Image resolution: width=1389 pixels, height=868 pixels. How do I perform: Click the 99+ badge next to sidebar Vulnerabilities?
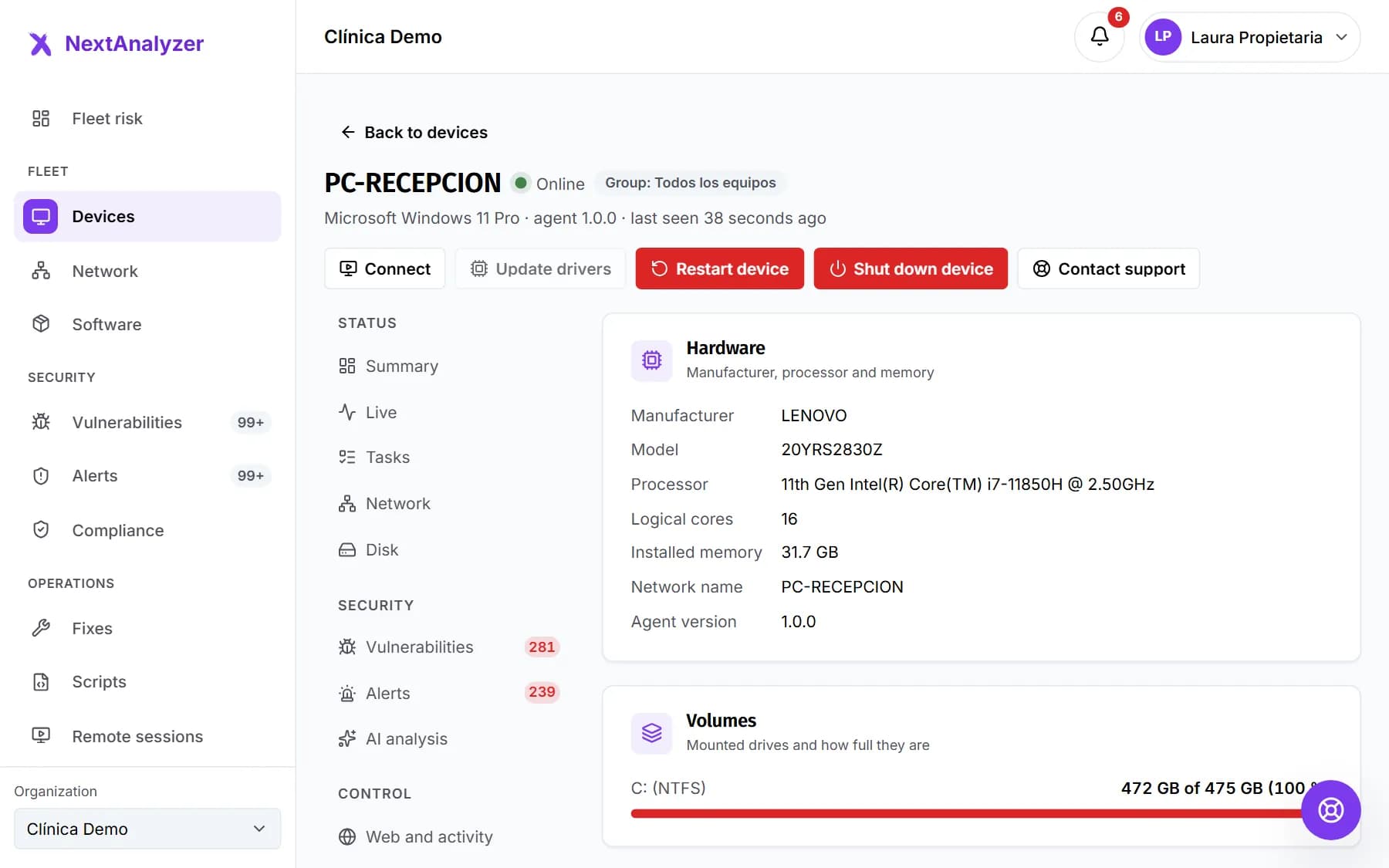tap(251, 422)
